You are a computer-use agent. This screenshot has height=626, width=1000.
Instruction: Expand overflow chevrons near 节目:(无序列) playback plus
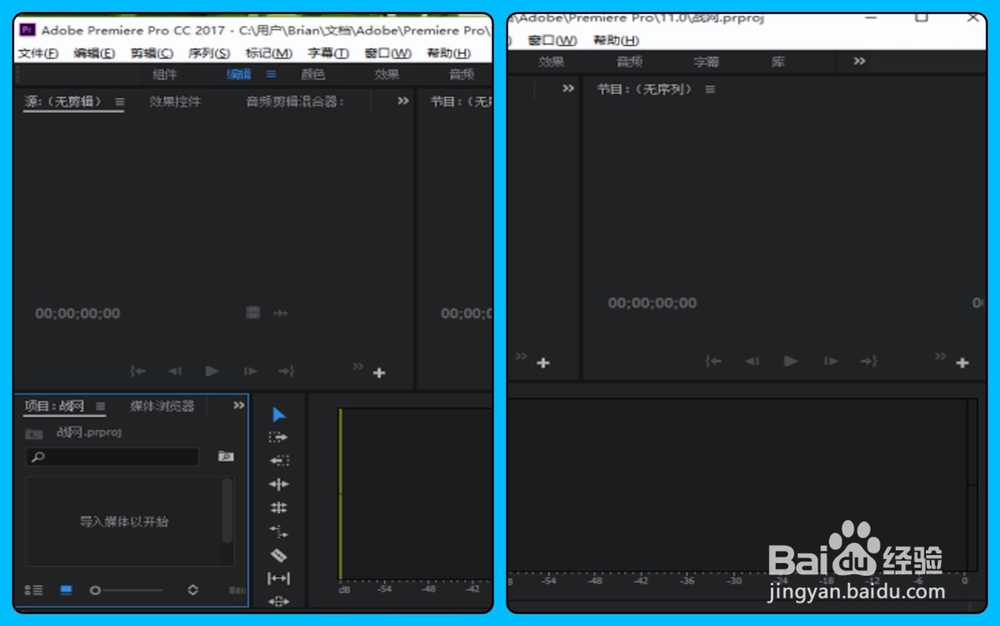pyautogui.click(x=940, y=356)
